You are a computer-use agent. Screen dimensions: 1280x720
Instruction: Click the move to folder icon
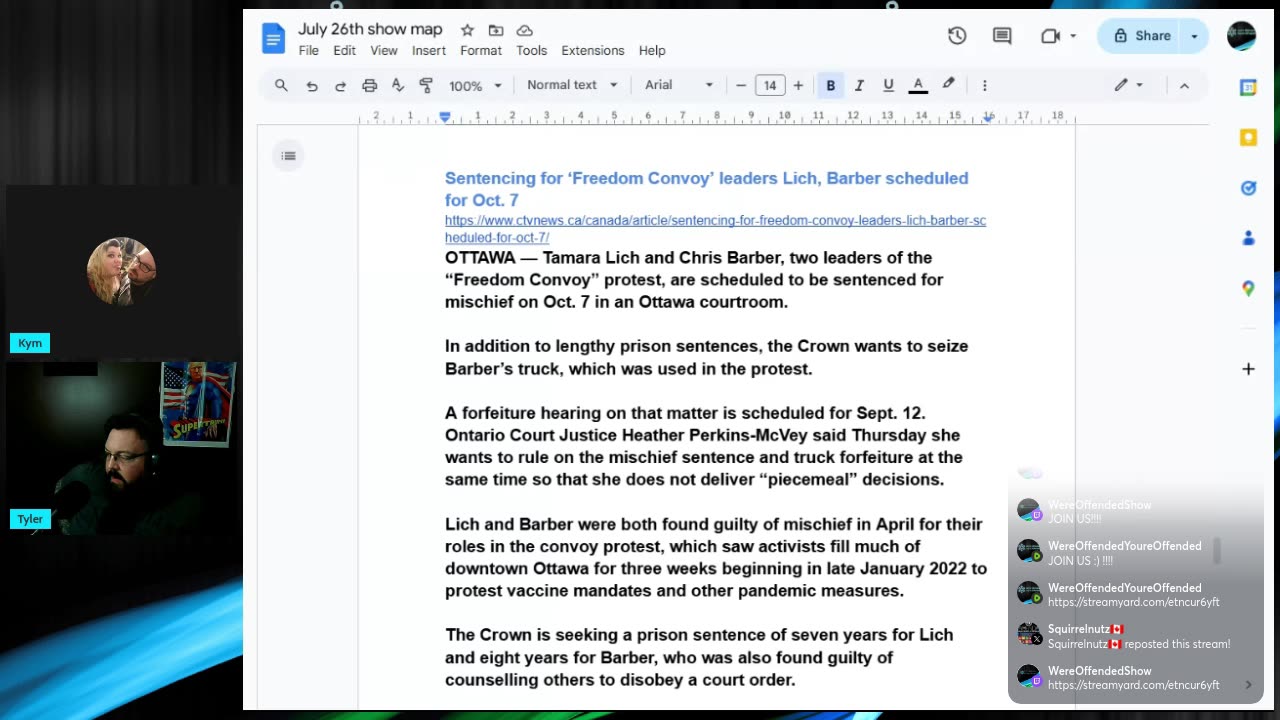coord(496,30)
